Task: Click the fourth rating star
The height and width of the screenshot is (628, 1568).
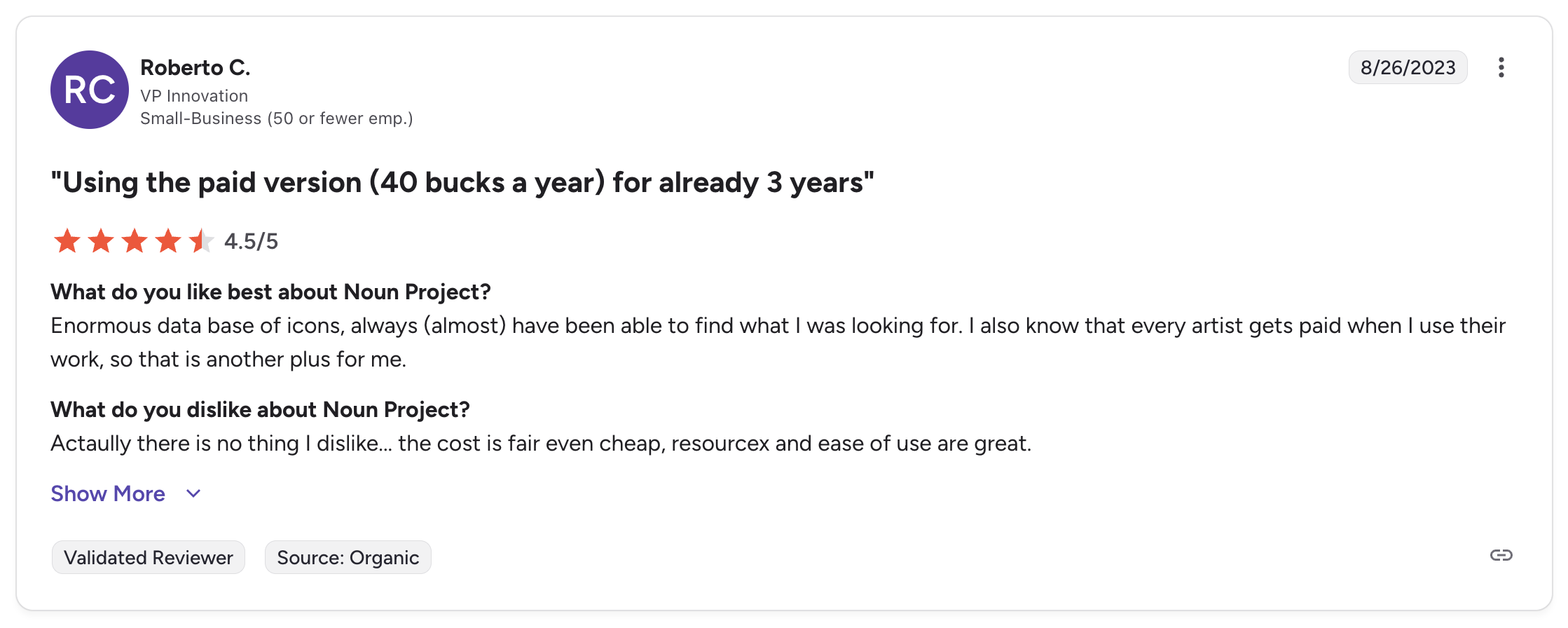Action: click(x=168, y=241)
